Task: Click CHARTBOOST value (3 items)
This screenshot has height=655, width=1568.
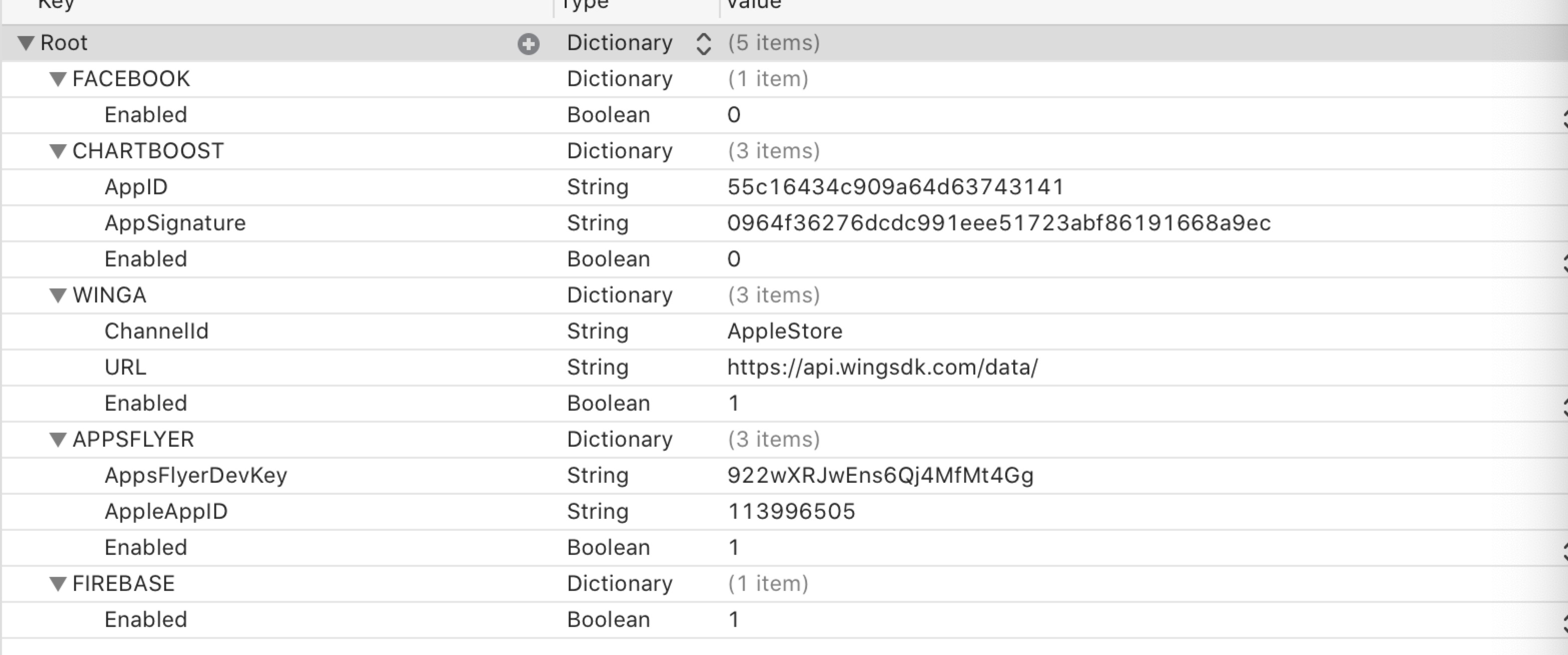Action: 773,151
